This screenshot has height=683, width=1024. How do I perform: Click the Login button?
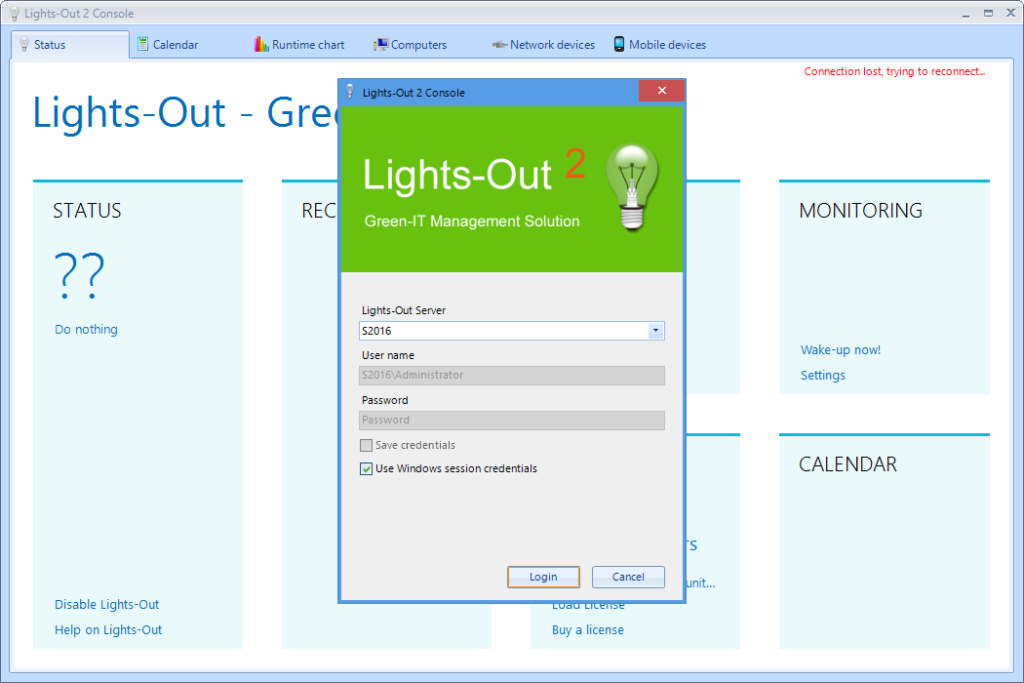click(x=543, y=576)
